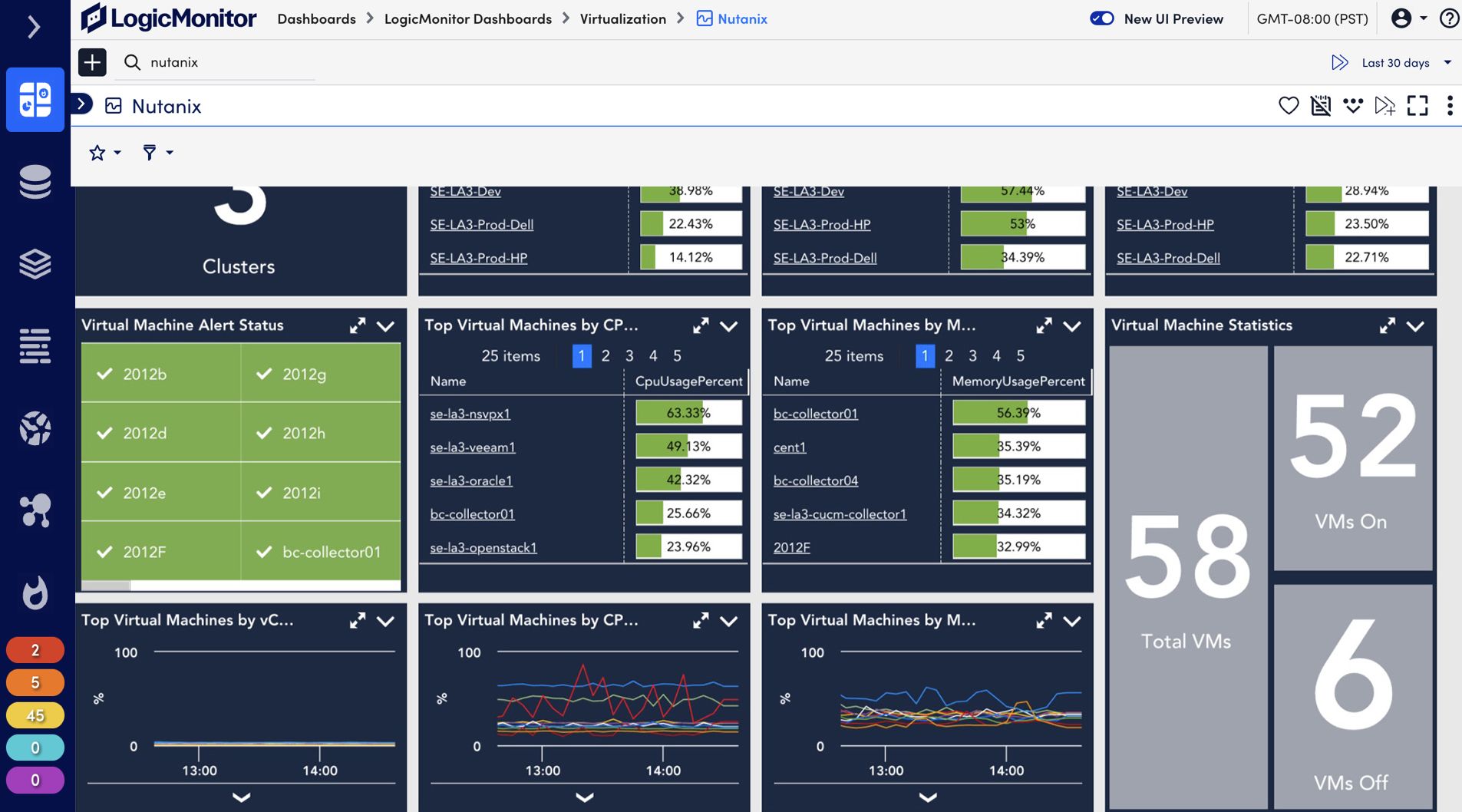This screenshot has width=1462, height=812.
Task: Toggle the New UI Preview switch off
Action: point(1103,18)
